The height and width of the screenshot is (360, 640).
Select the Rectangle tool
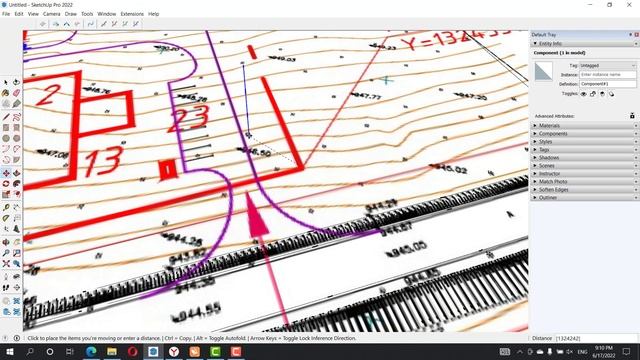[6, 128]
